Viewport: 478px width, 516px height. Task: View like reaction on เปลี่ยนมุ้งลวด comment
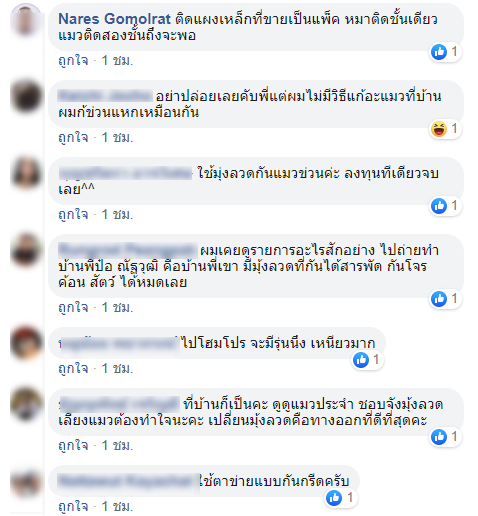coord(445,437)
